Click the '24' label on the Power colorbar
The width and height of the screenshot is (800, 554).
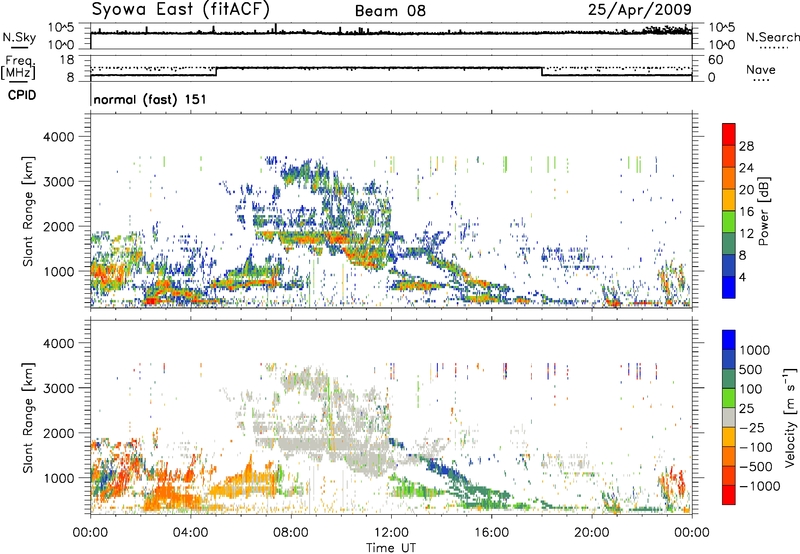click(x=746, y=168)
